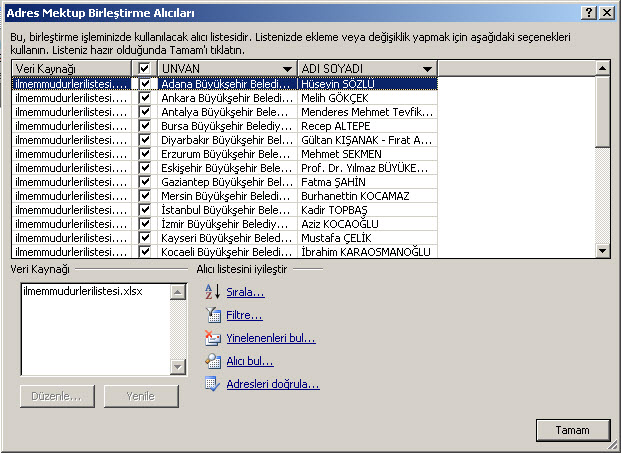This screenshot has height=453, width=621.
Task: Select the Prof. Dr. Yılmaz name cell
Action: [367, 167]
